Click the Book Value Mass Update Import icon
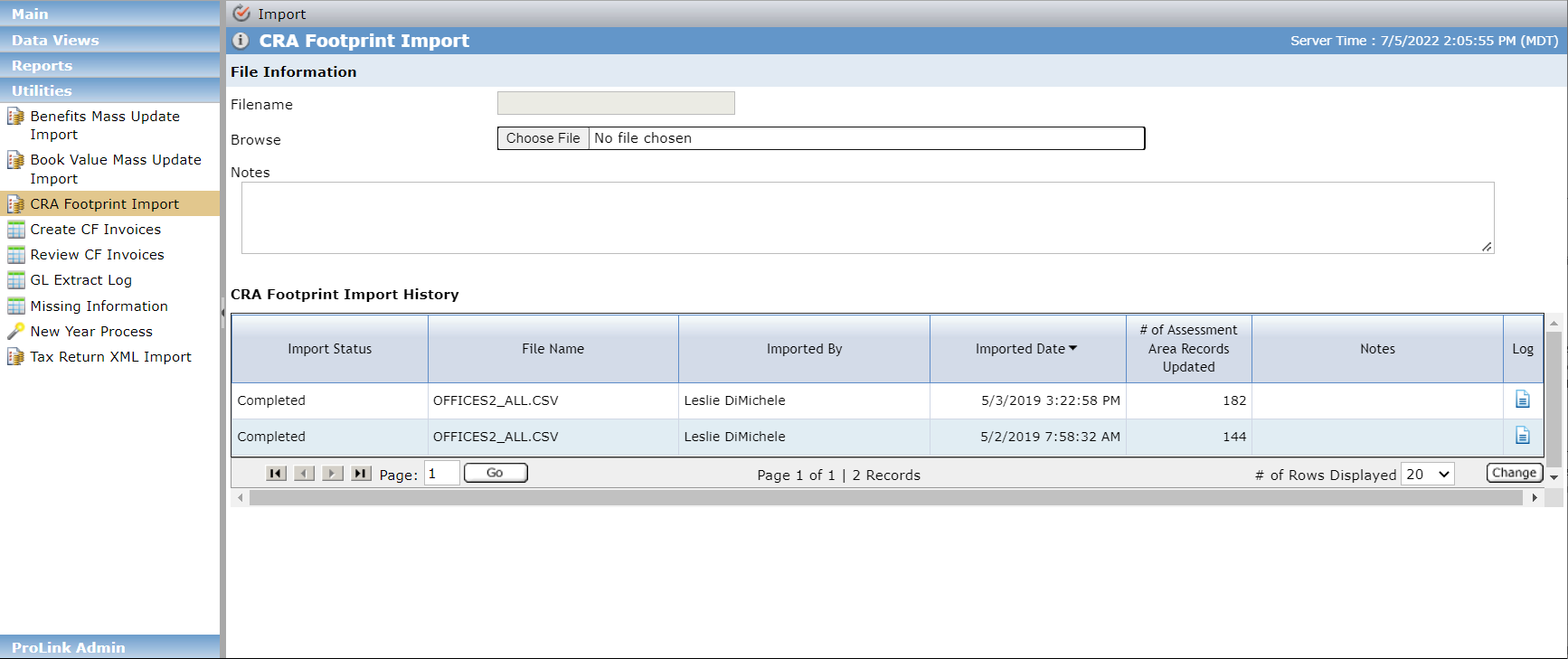Screen dimensions: 1568x659 tap(16, 160)
